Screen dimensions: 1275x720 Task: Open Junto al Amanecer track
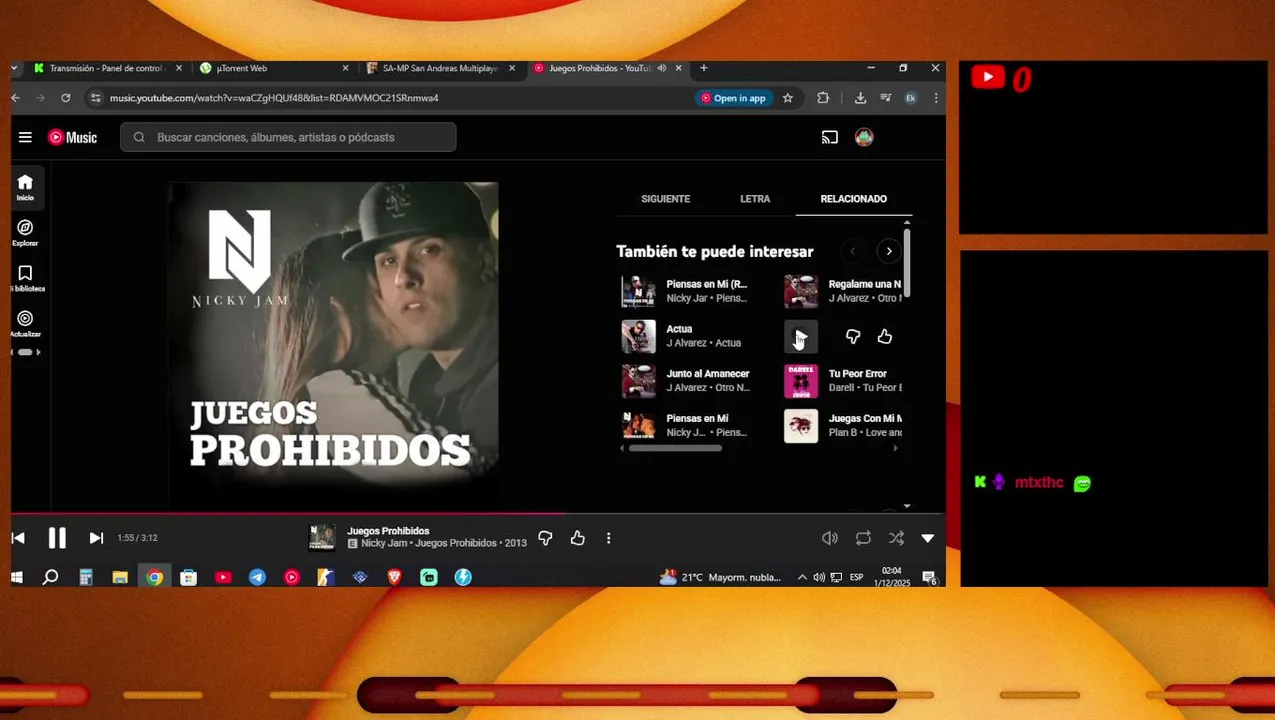coord(707,374)
